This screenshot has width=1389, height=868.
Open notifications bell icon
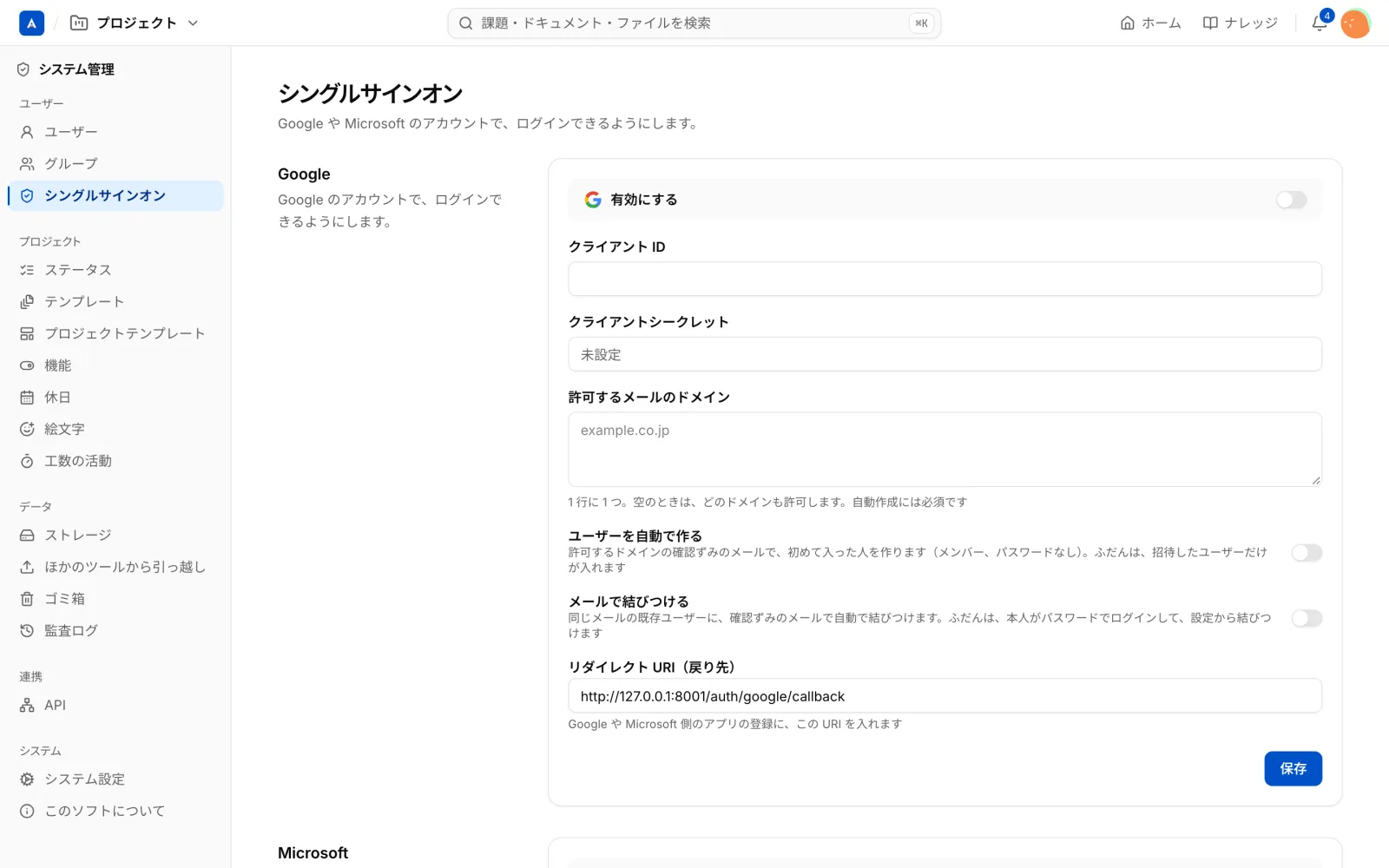(1319, 23)
